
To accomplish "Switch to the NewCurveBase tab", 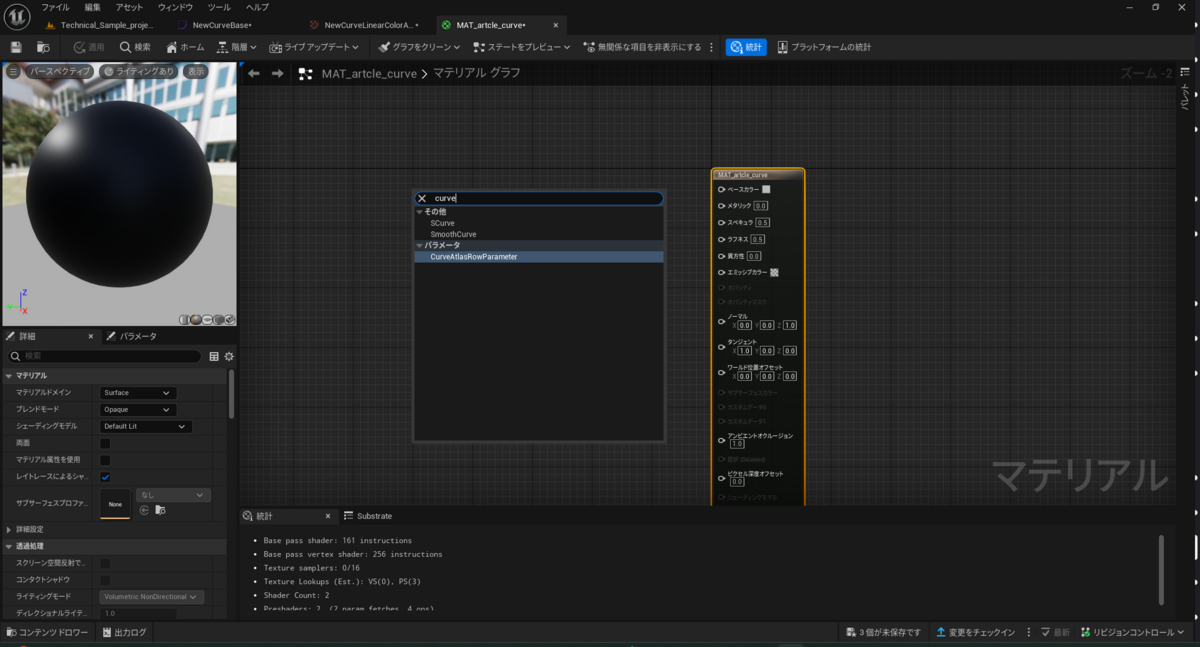I will point(221,25).
